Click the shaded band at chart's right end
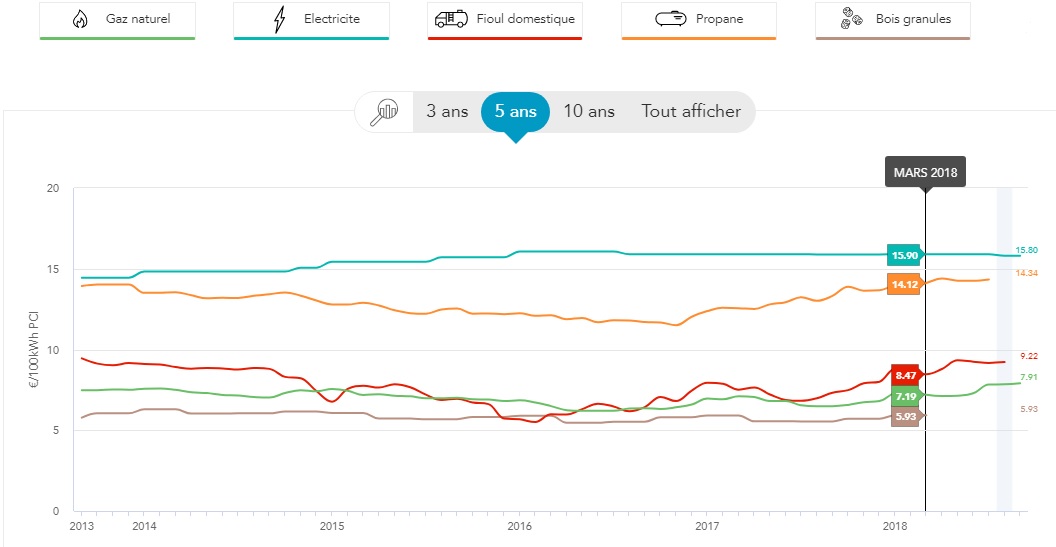The height and width of the screenshot is (547, 1056). pyautogui.click(x=1004, y=349)
